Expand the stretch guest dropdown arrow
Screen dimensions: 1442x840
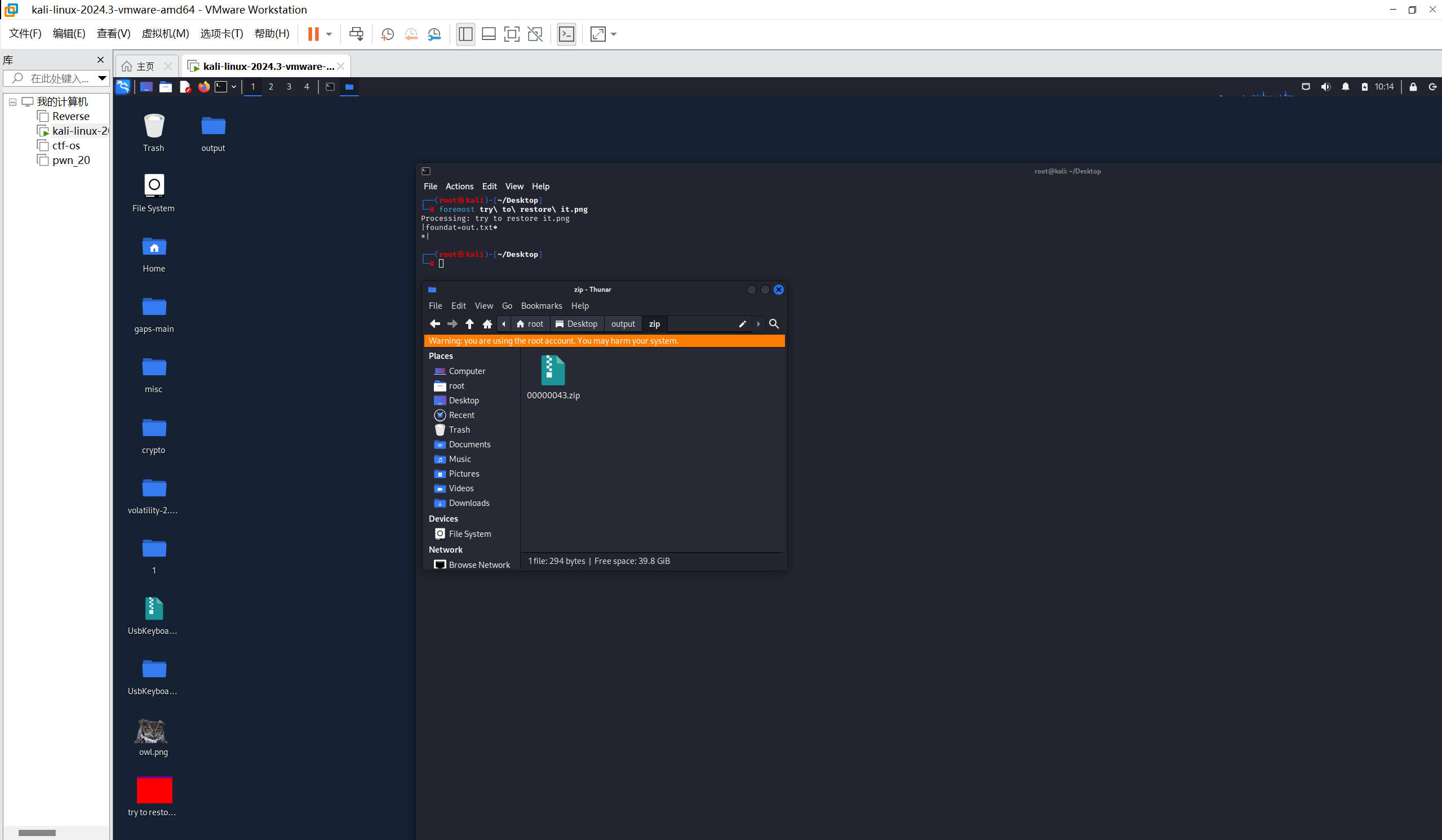click(x=614, y=34)
